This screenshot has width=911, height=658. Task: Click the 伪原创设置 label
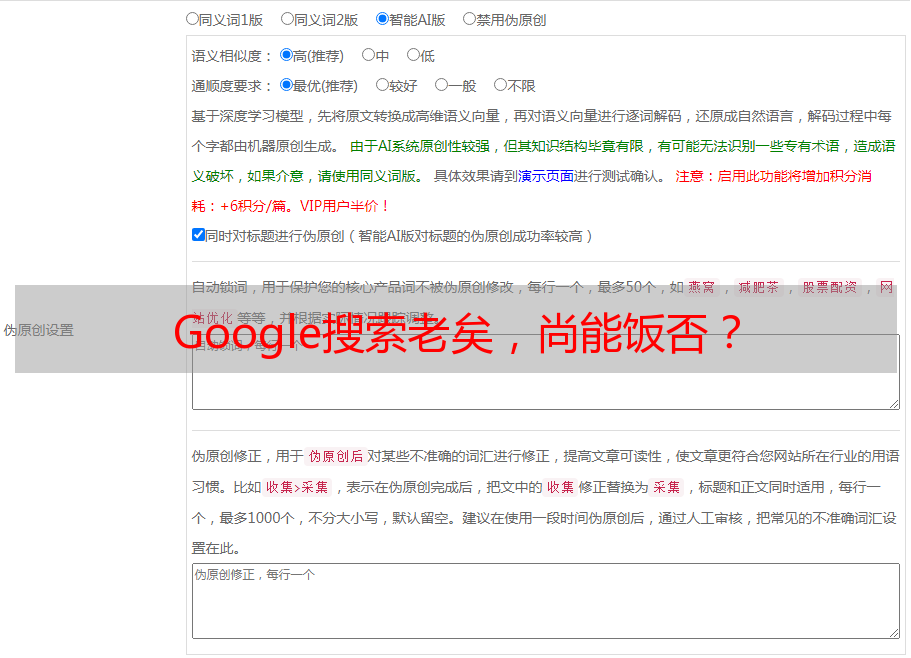[x=39, y=330]
